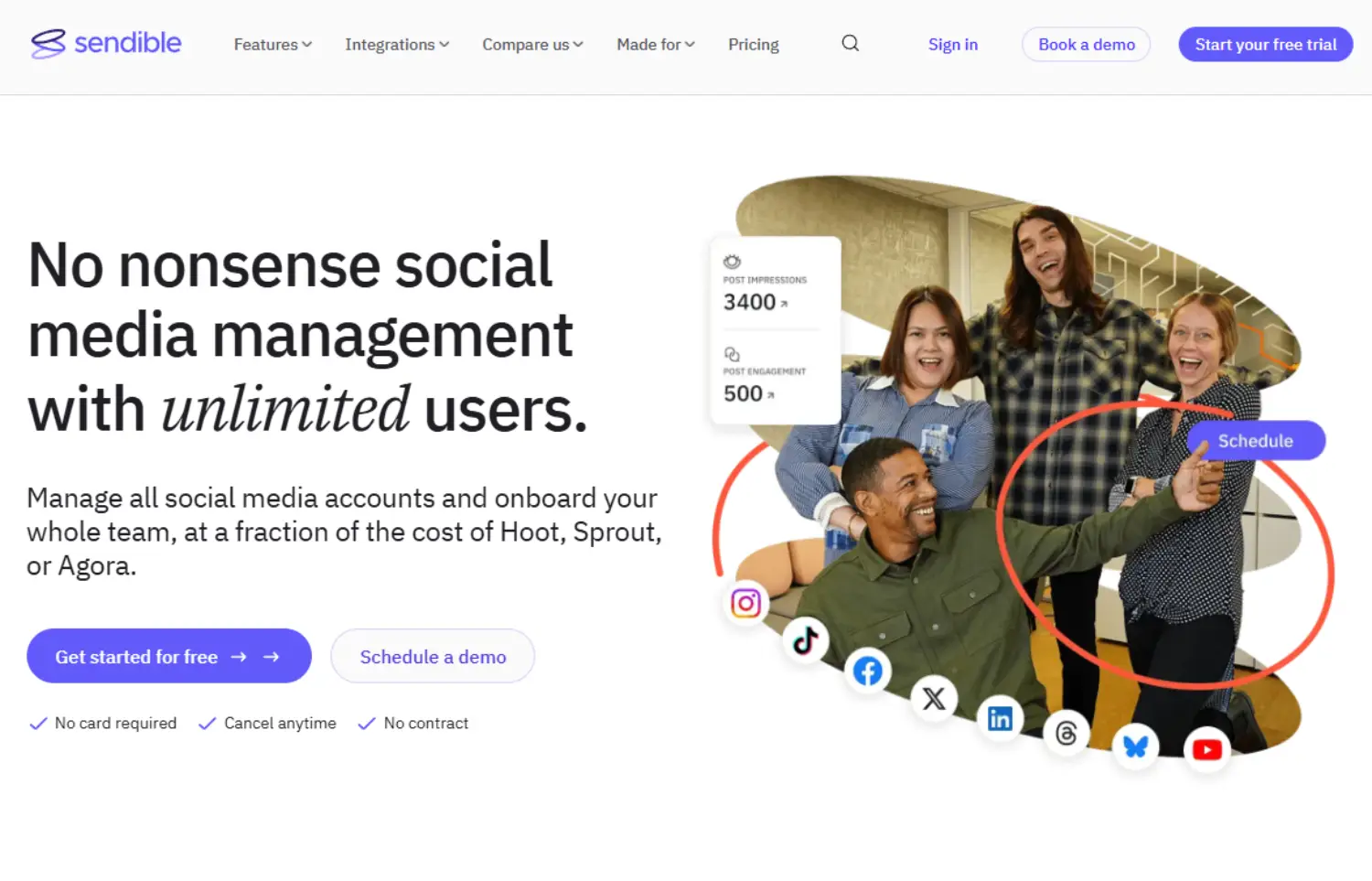Click the Sign in link
1372x881 pixels.
coord(953,44)
